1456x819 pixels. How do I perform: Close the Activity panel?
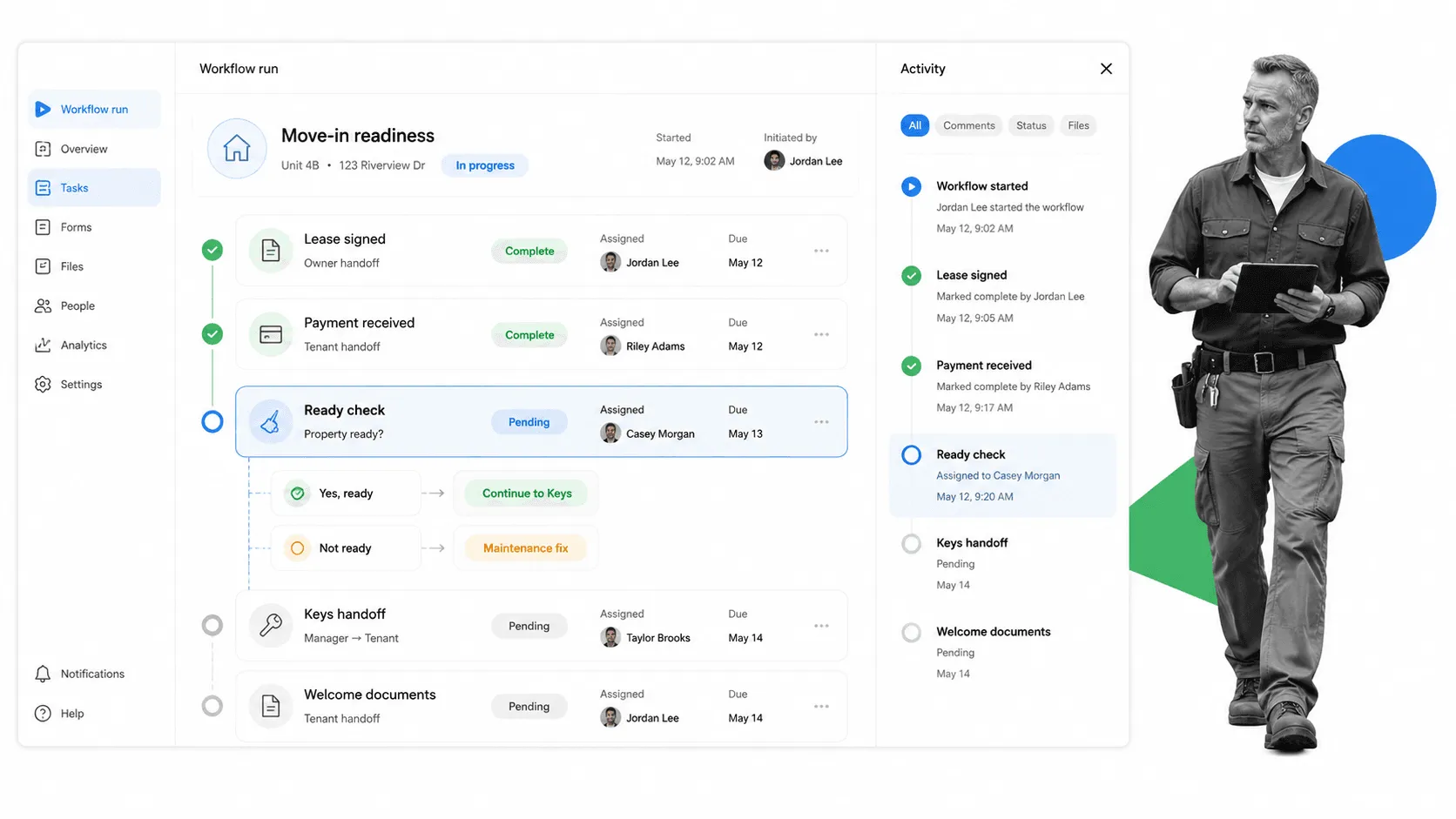point(1106,69)
